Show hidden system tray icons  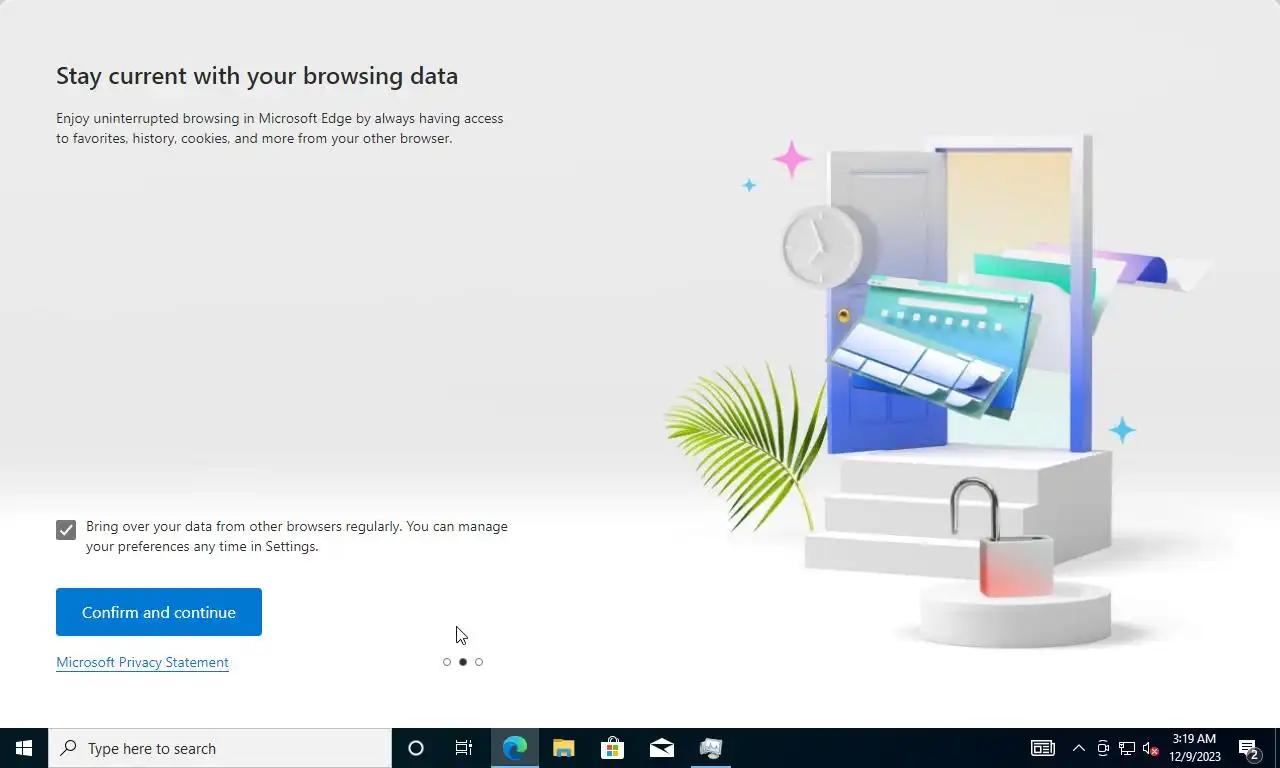1079,748
